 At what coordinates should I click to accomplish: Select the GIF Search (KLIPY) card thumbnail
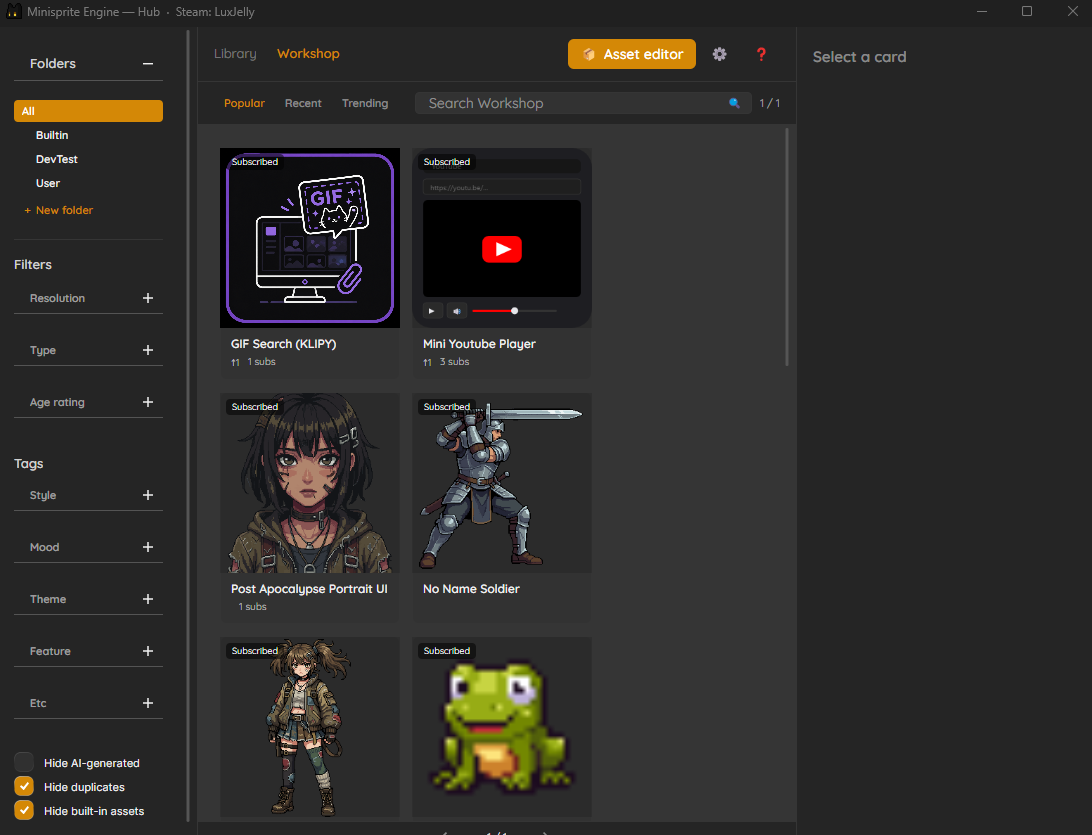tap(310, 237)
